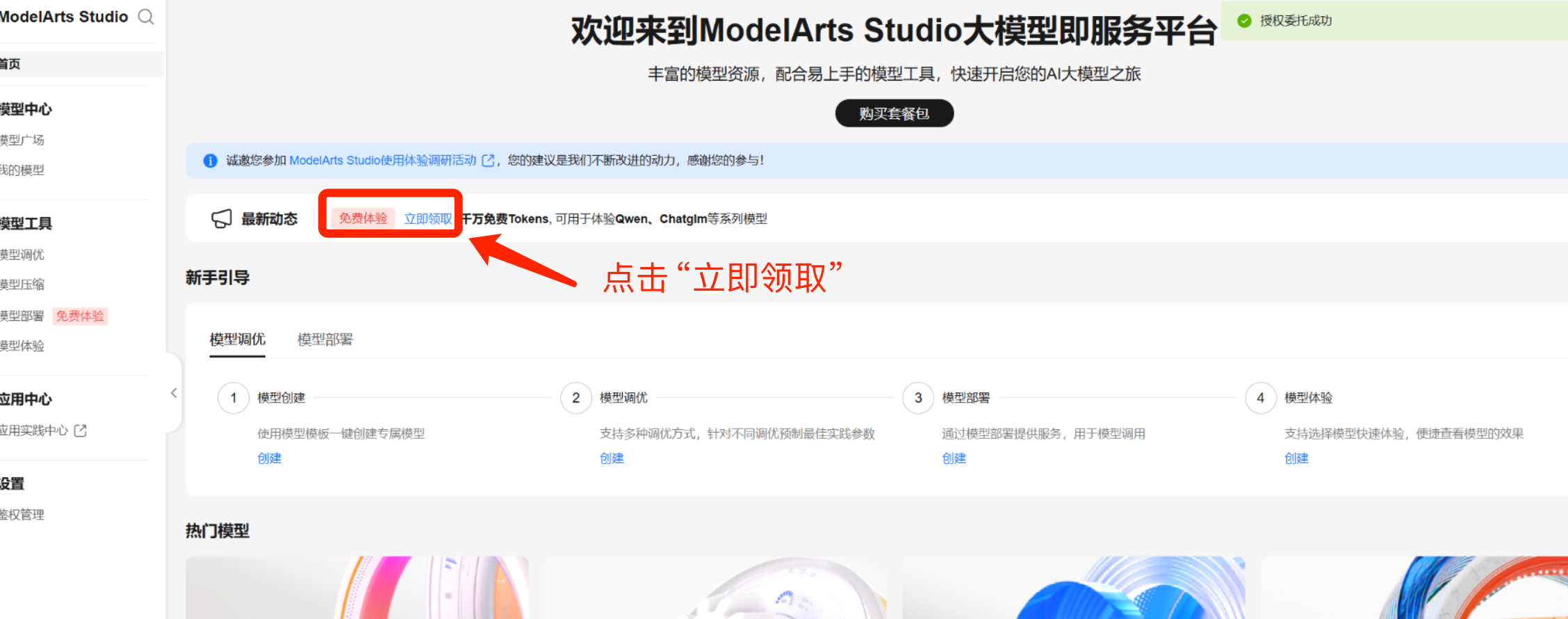Open 应用实践中心 in the sidebar
This screenshot has height=619, width=1568.
[x=34, y=431]
